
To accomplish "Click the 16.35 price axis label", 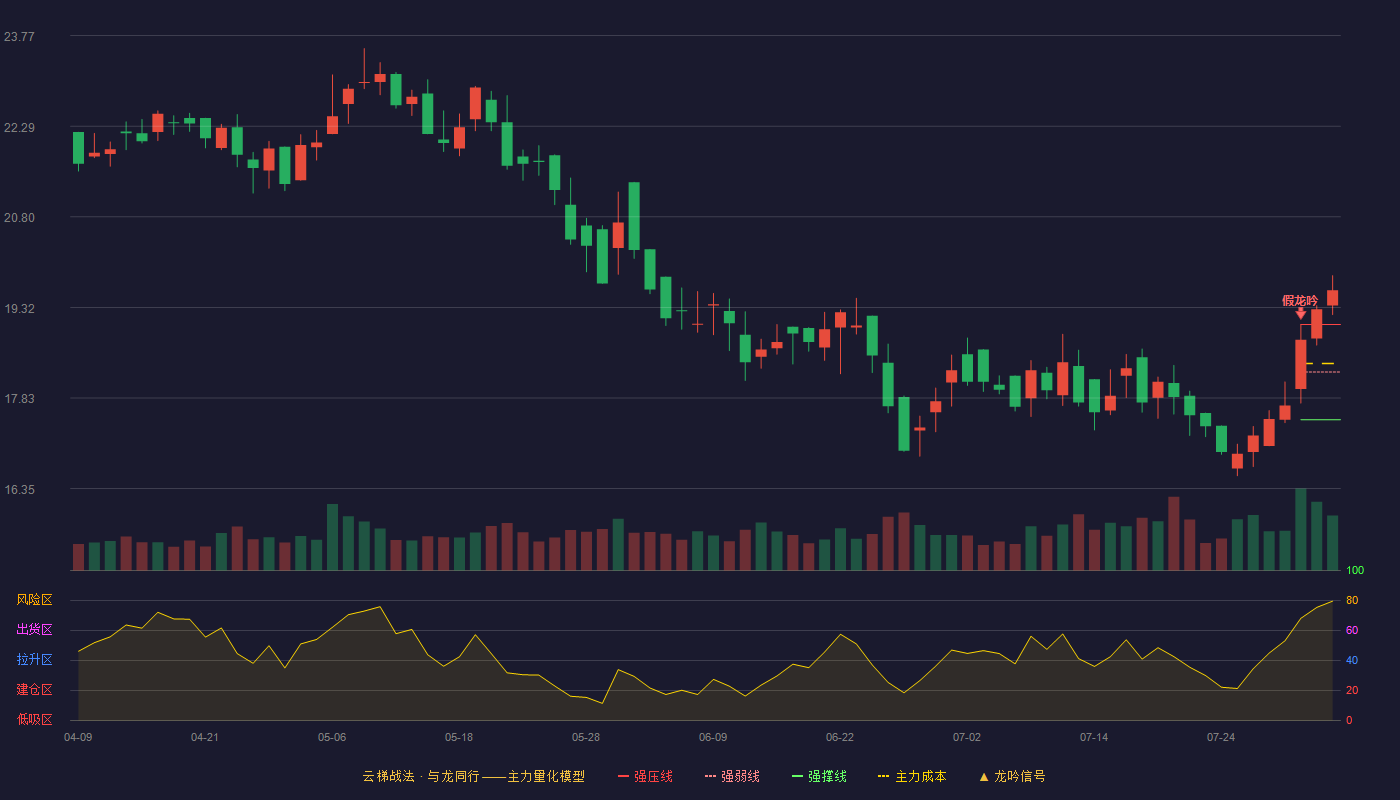I will click(19, 490).
